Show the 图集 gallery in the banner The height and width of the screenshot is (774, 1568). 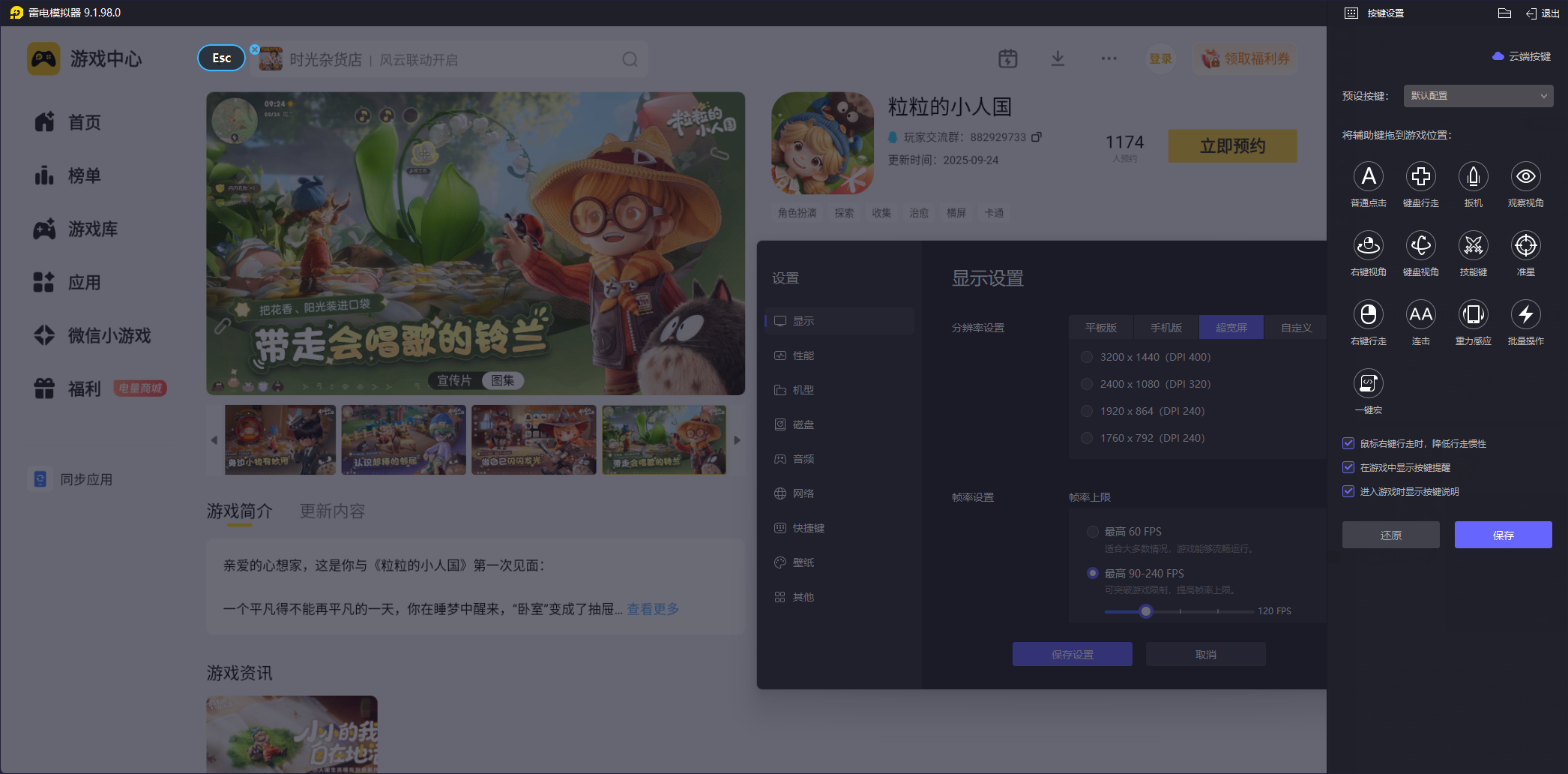pos(502,380)
